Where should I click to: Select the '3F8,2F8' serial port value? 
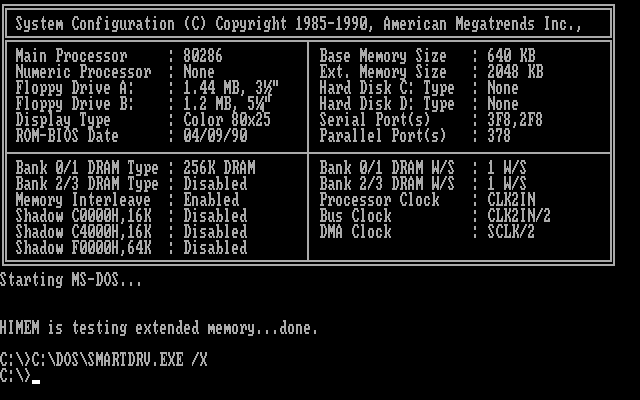point(515,120)
